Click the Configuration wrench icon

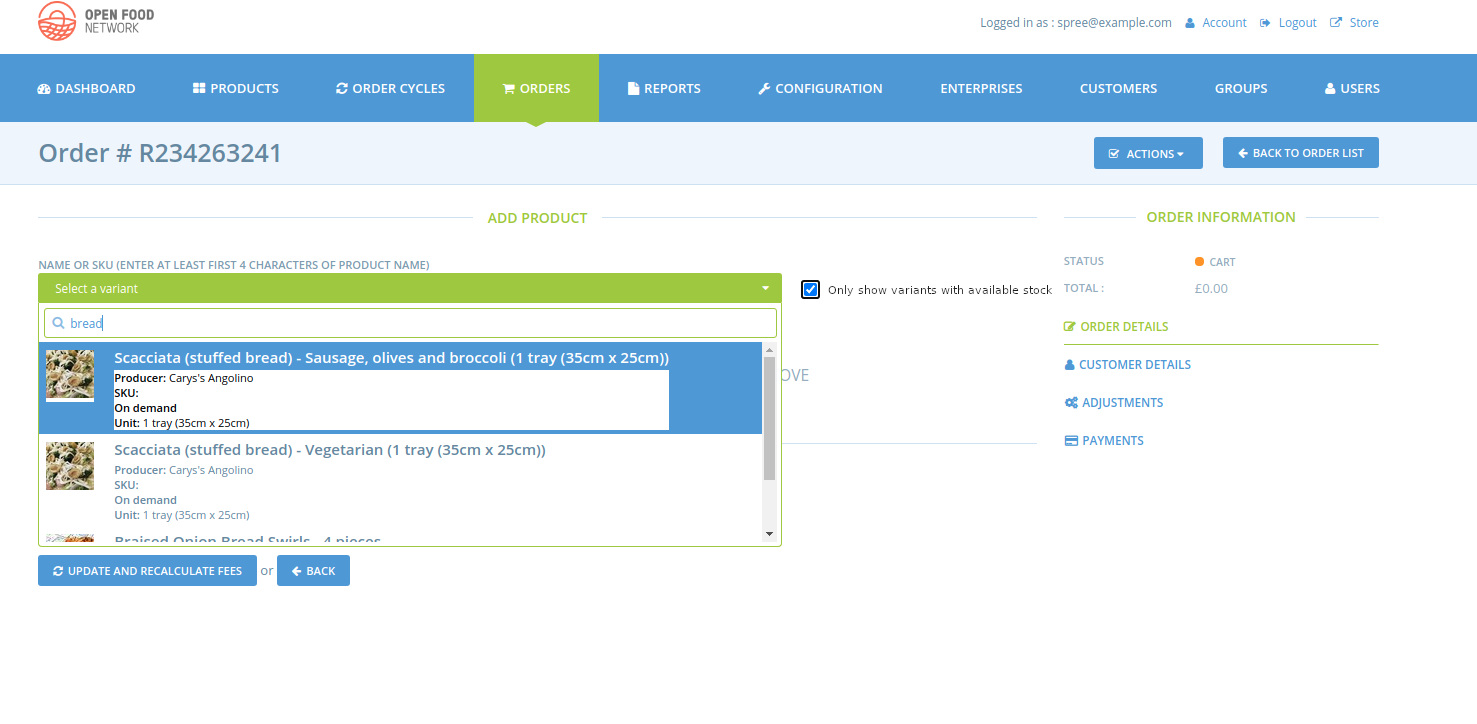click(764, 88)
